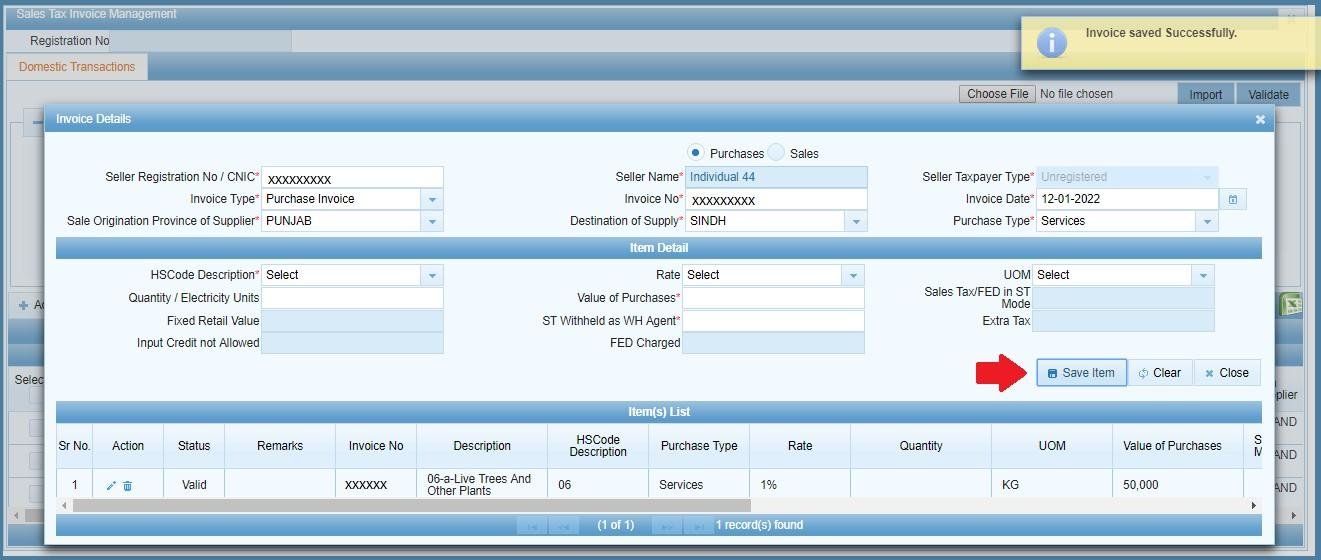Click the edit pencil icon in row 1
This screenshot has width=1321, height=560.
[x=111, y=485]
